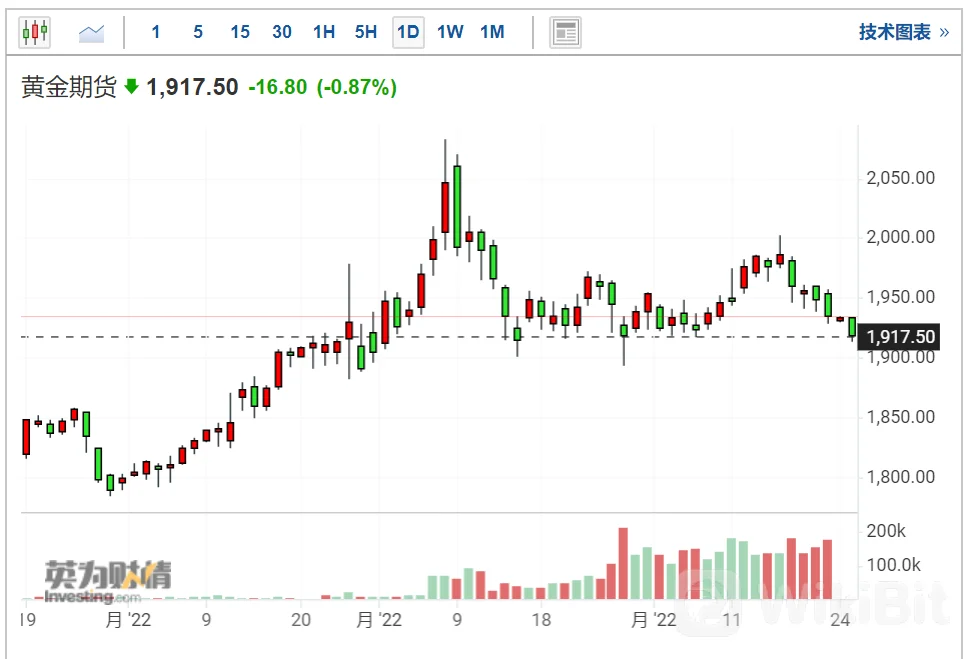Select the 5 minute interval
Screen dimensions: 967x659
pyautogui.click(x=198, y=32)
